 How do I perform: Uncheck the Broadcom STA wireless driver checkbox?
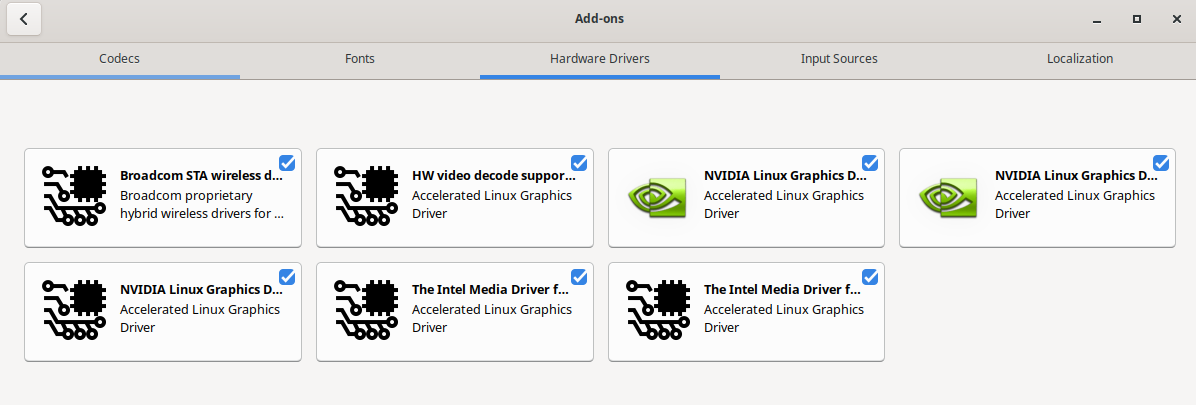point(287,162)
